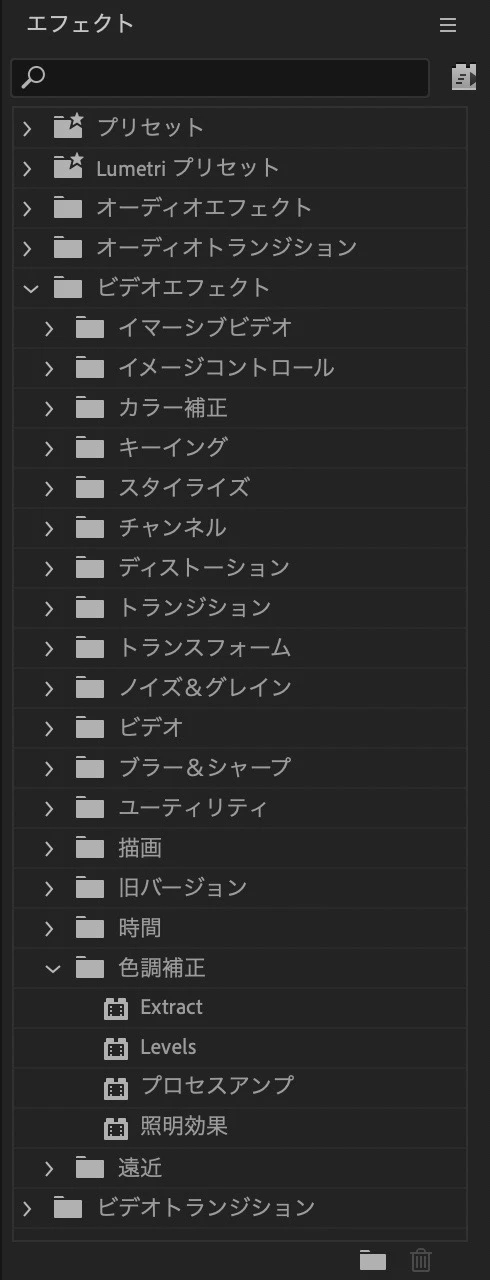
Task: Select the Levels effect icon
Action: pyautogui.click(x=117, y=1048)
